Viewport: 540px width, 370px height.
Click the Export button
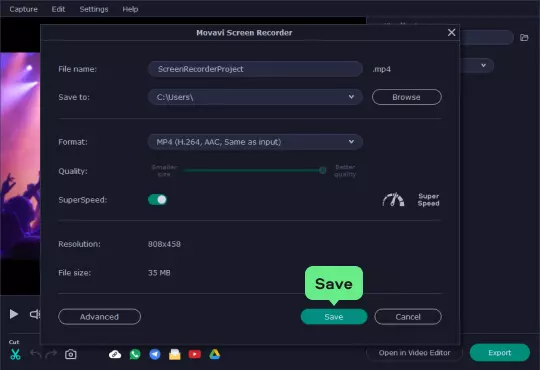tap(499, 352)
